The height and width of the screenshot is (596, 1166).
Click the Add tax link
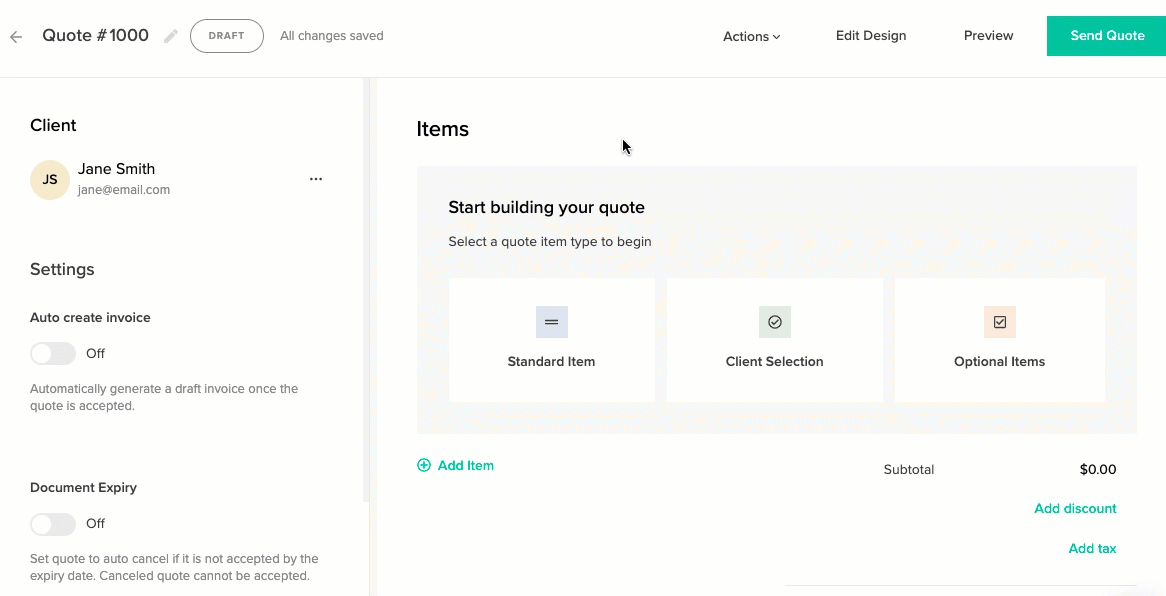point(1092,548)
